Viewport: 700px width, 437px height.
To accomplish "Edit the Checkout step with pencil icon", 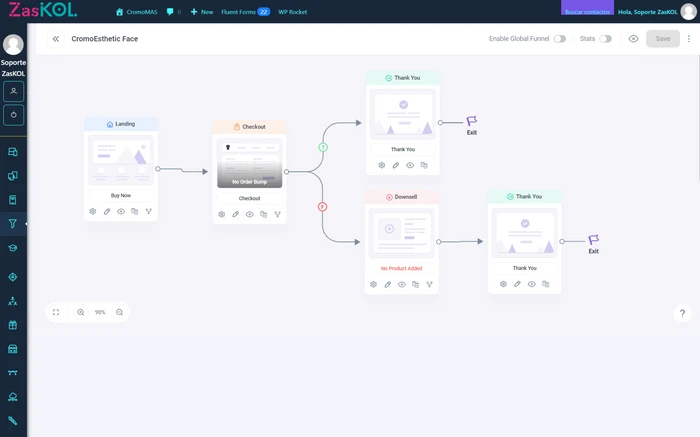I will point(235,214).
